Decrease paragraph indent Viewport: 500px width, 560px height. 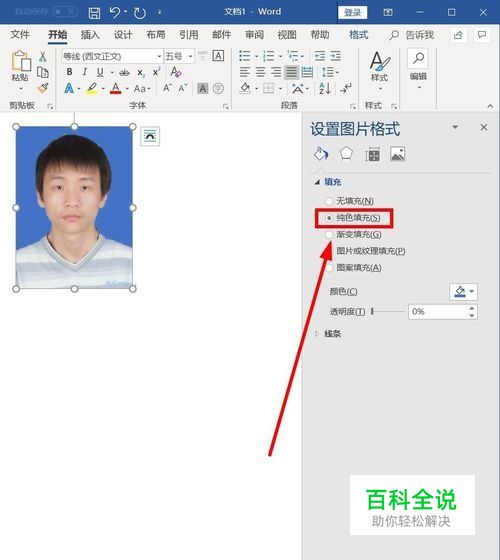point(320,56)
